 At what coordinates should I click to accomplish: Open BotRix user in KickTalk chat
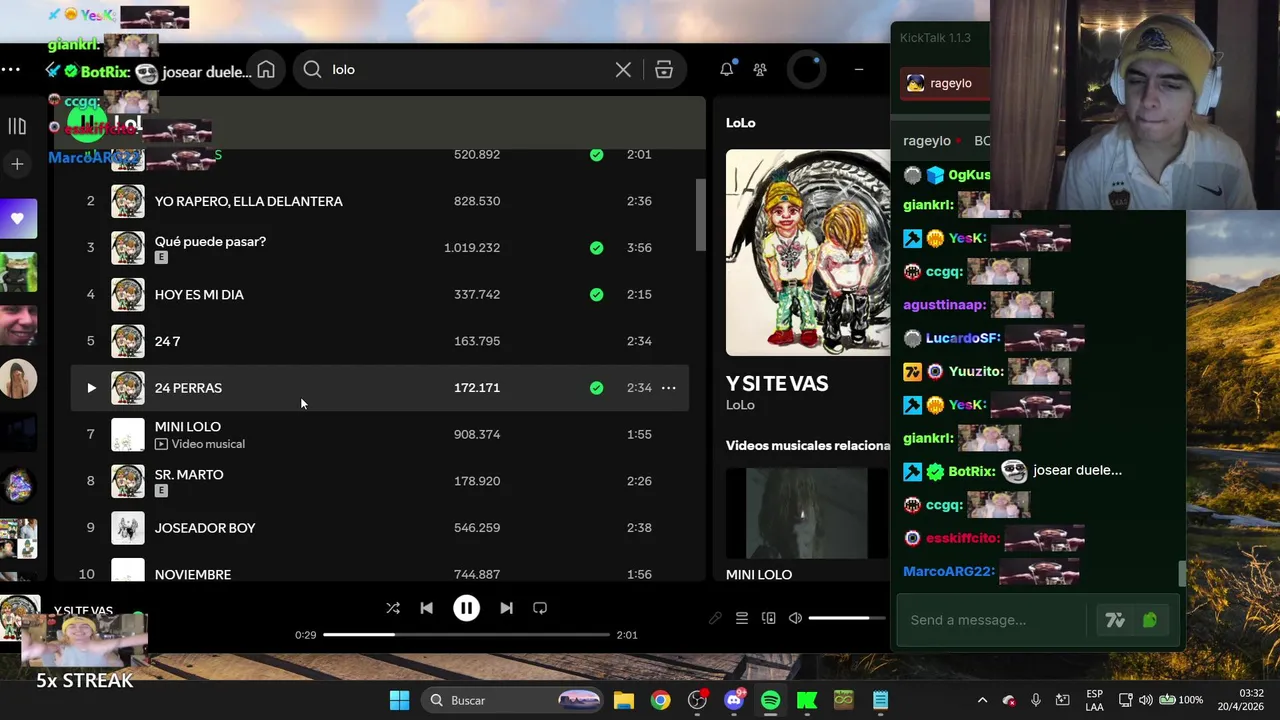click(x=971, y=471)
